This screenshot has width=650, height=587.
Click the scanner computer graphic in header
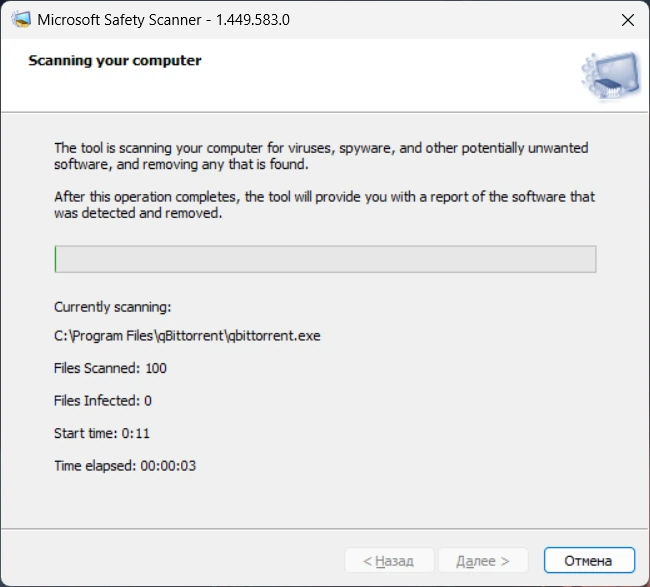[x=611, y=76]
